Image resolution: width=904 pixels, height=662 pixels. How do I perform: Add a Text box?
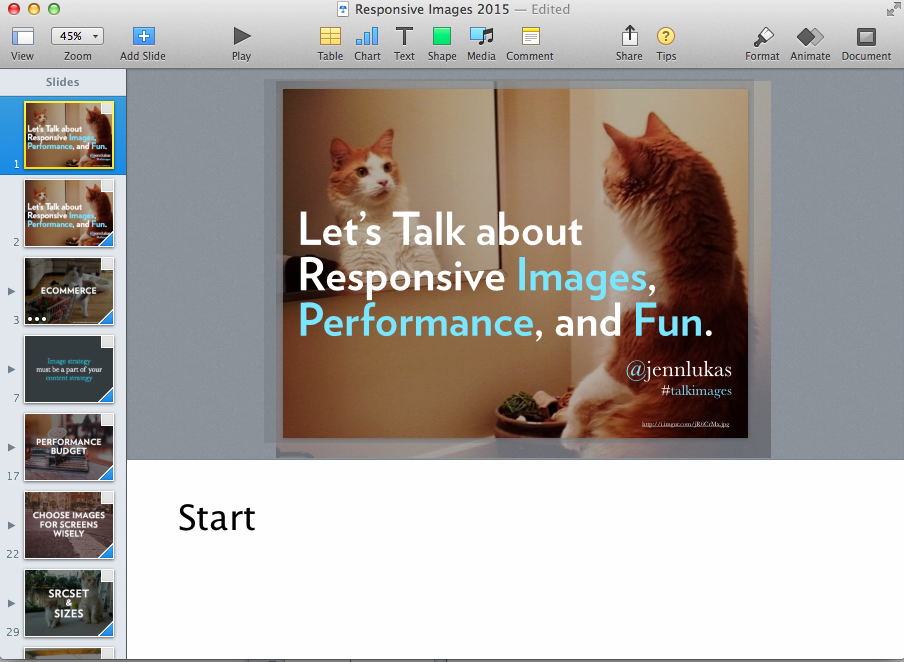click(x=404, y=37)
